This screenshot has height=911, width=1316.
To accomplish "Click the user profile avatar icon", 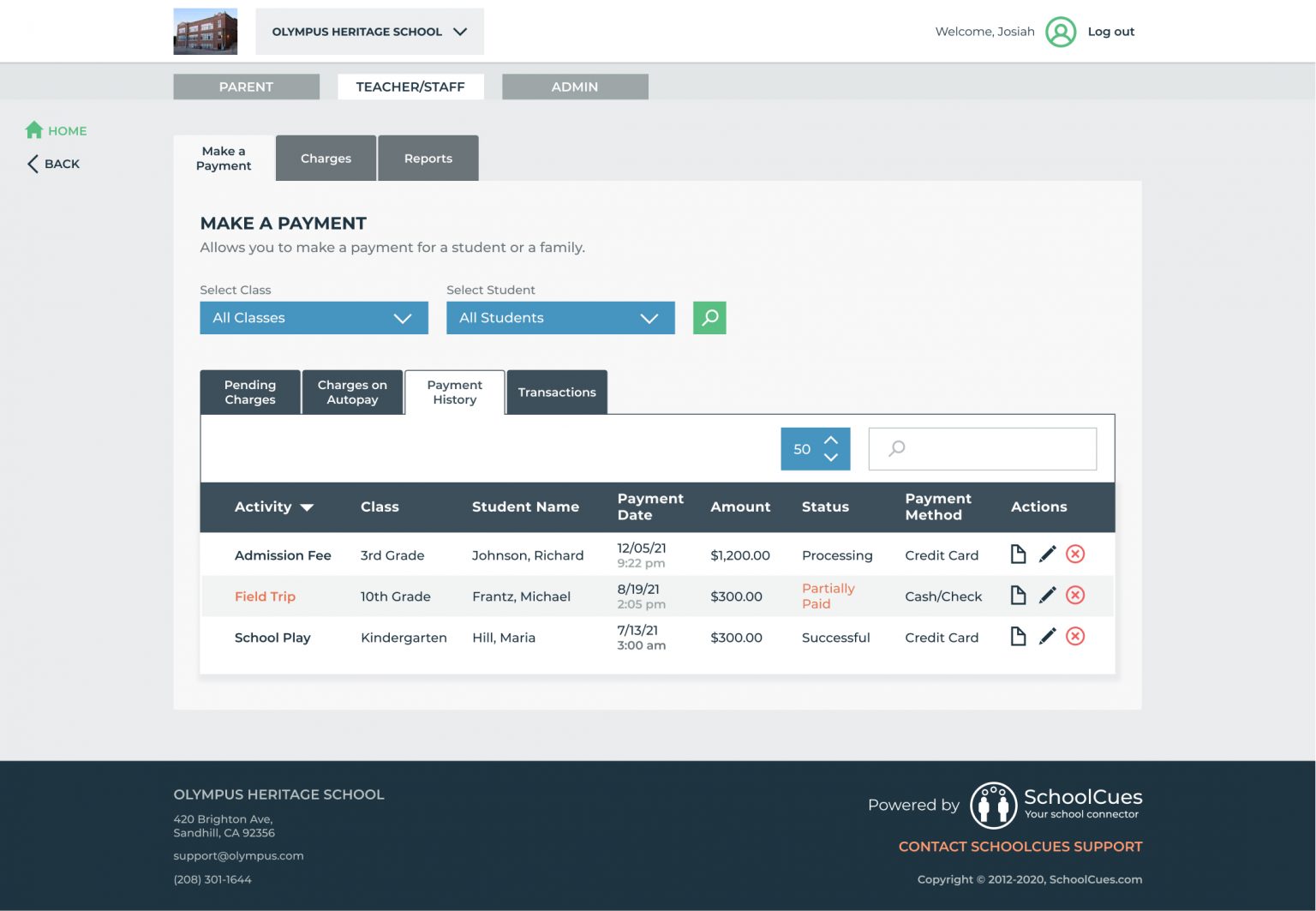I will 1061,32.
